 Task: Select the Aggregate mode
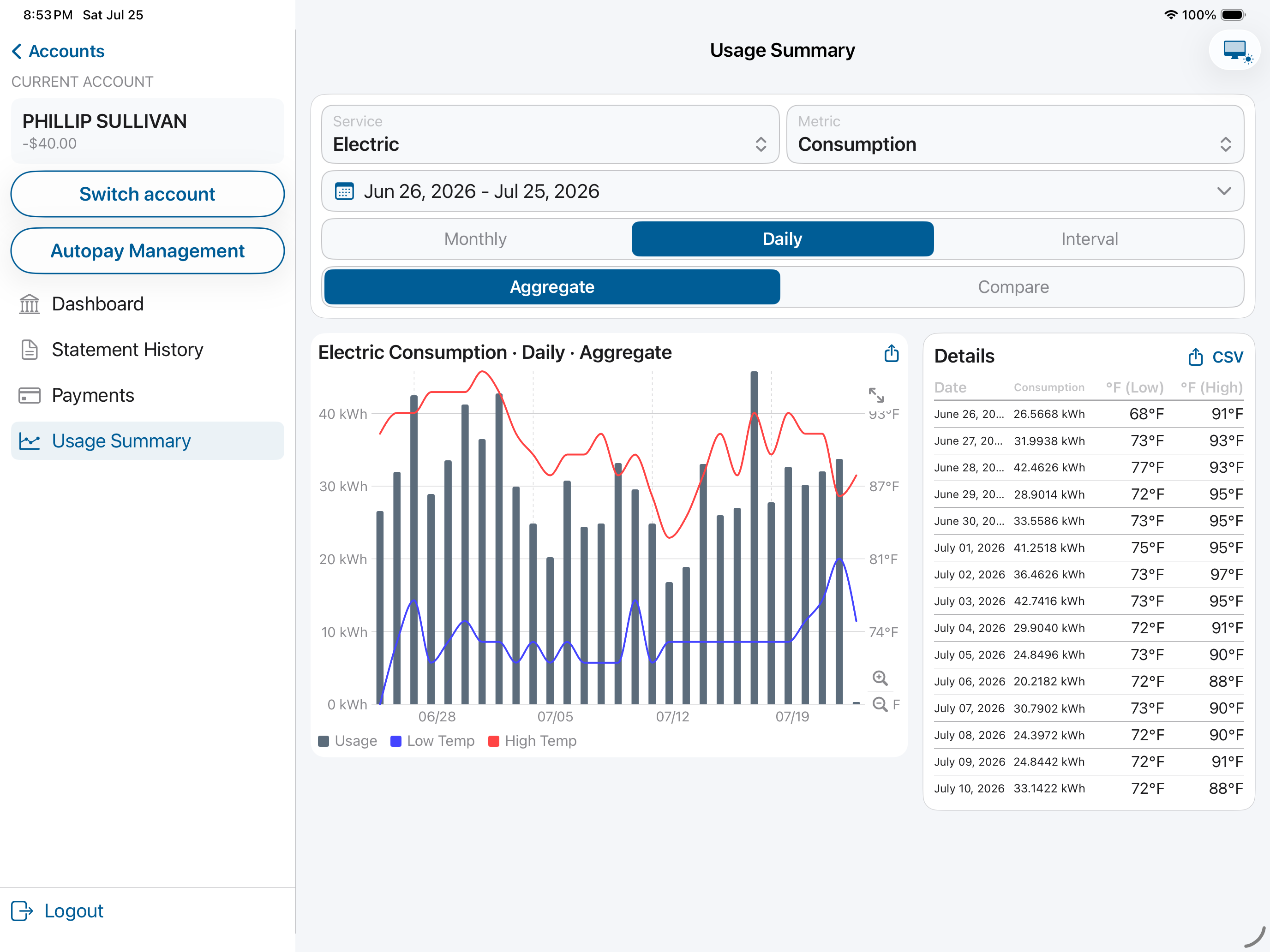(552, 287)
